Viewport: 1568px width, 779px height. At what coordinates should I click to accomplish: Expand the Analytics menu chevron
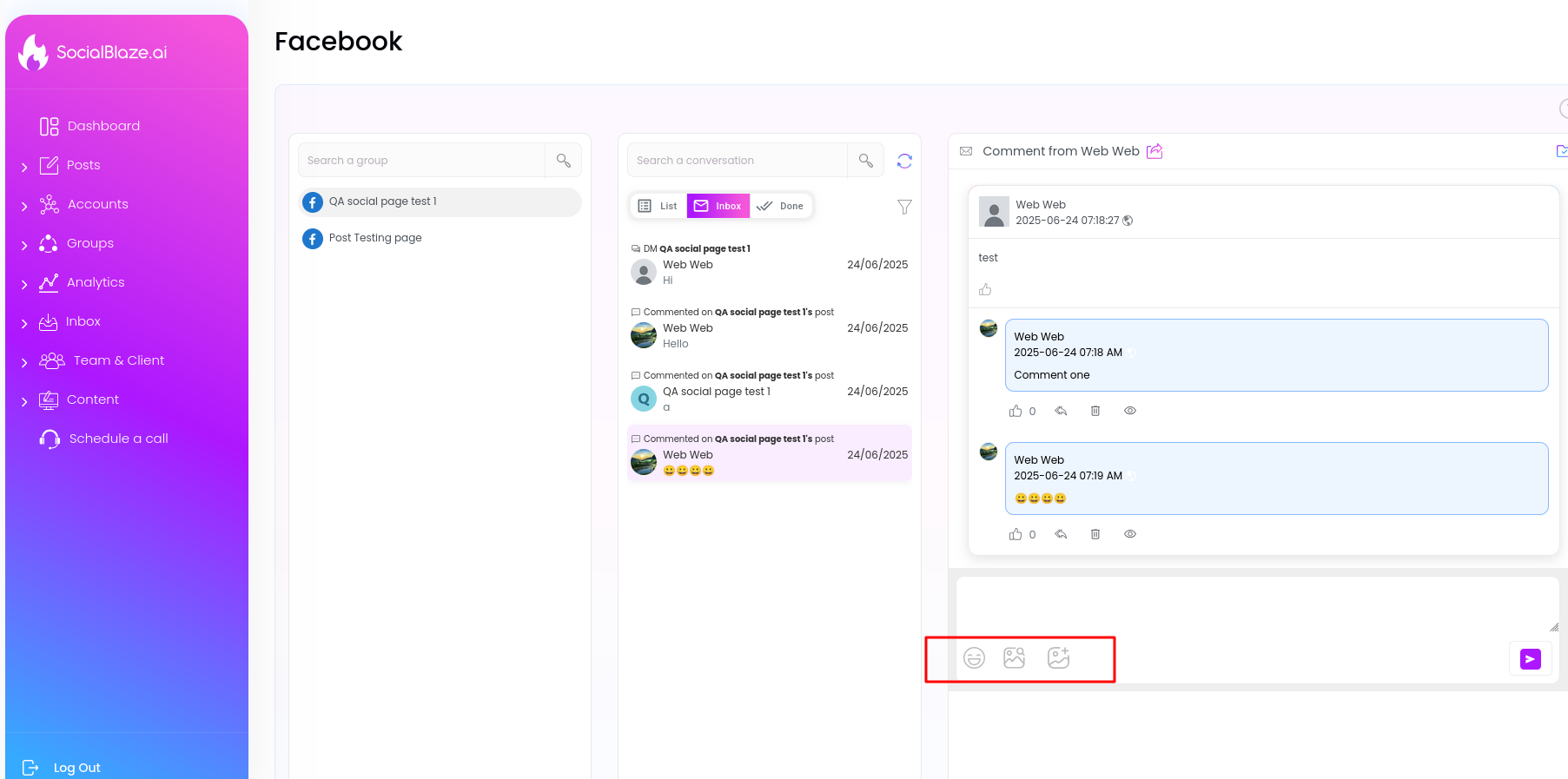point(24,284)
